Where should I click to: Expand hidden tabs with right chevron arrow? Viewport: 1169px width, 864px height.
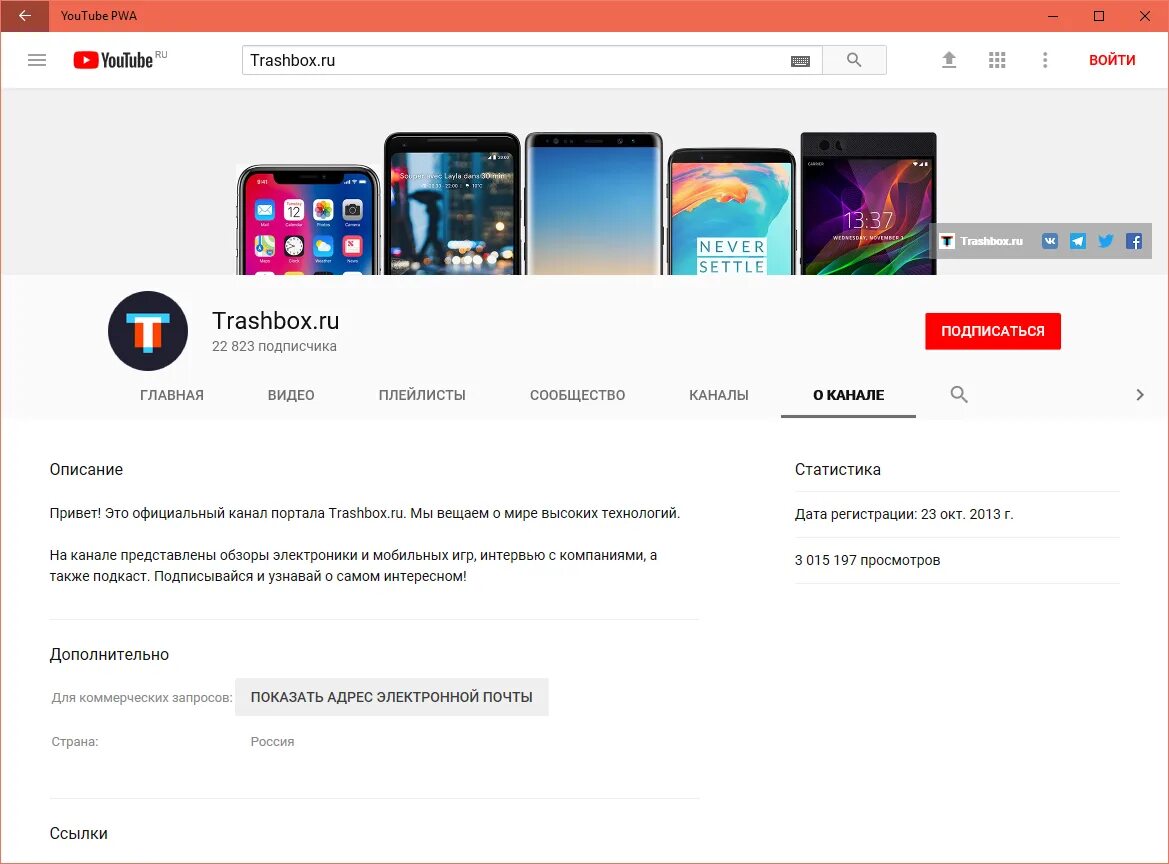pos(1140,394)
